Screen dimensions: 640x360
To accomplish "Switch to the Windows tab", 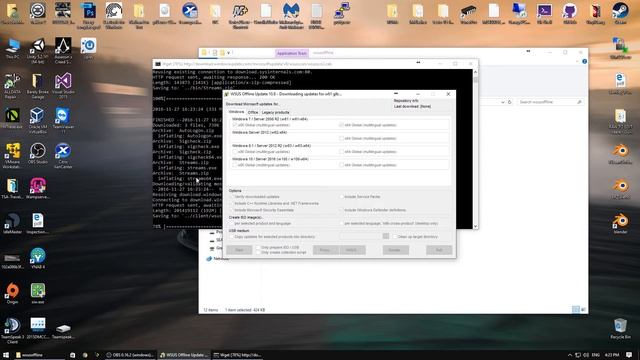I will (x=236, y=112).
